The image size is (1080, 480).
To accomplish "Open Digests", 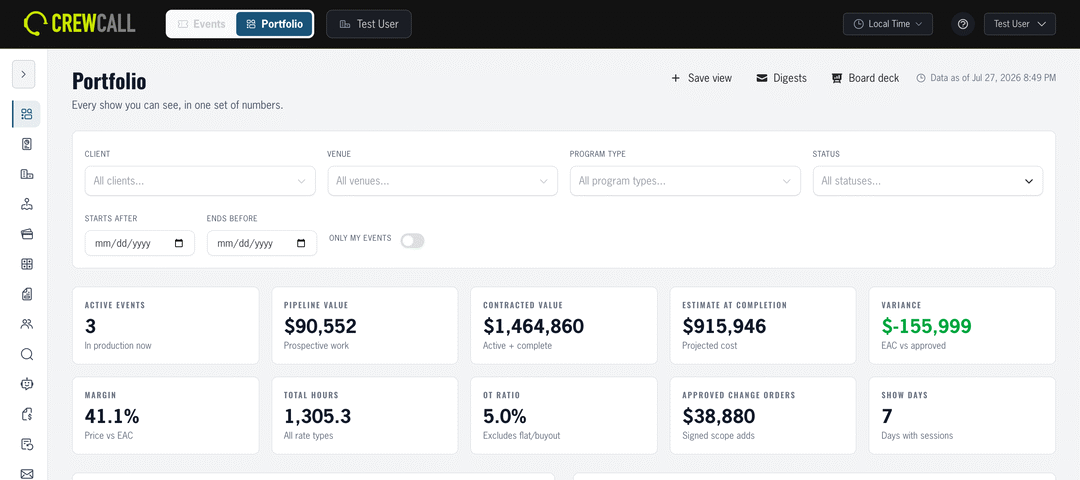I will click(x=781, y=79).
